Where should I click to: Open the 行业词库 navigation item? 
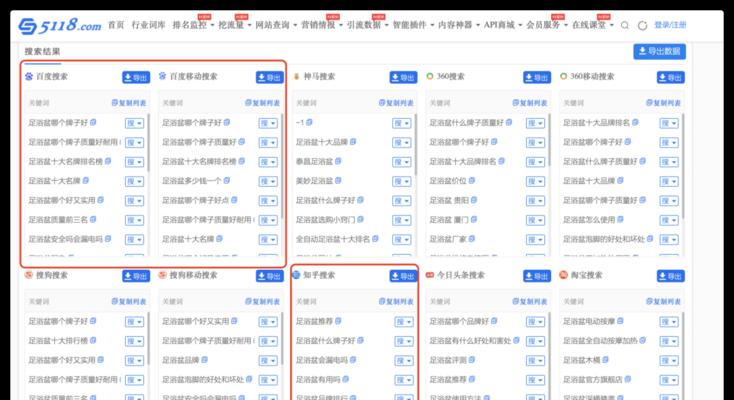[148, 25]
